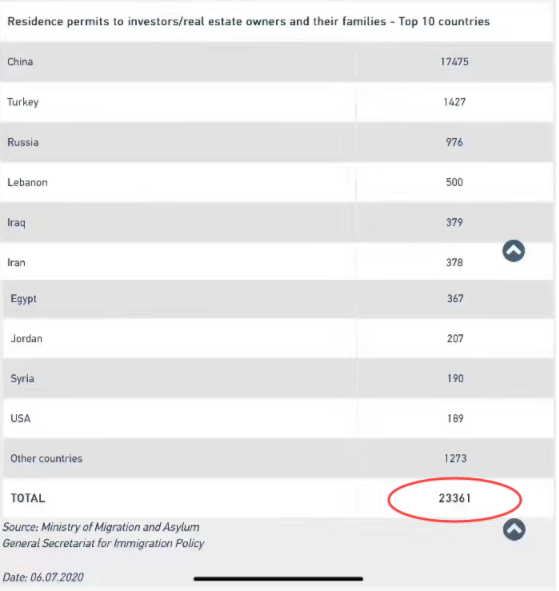Select the China row label
559x591 pixels.
coord(20,62)
